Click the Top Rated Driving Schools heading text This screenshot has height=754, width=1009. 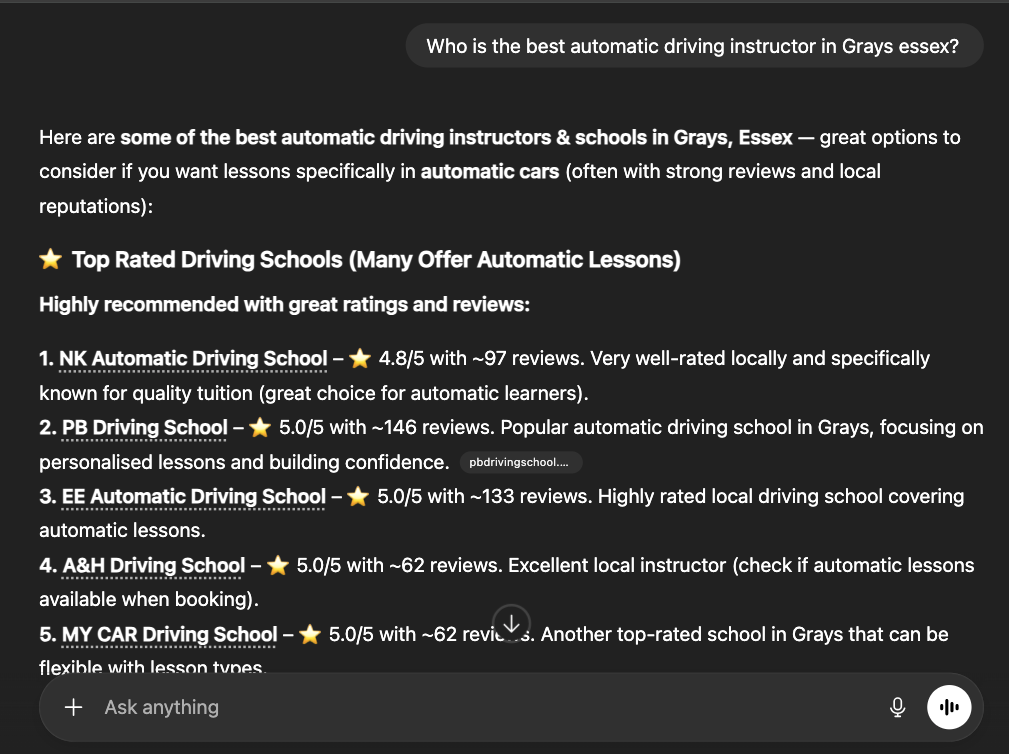pos(376,260)
